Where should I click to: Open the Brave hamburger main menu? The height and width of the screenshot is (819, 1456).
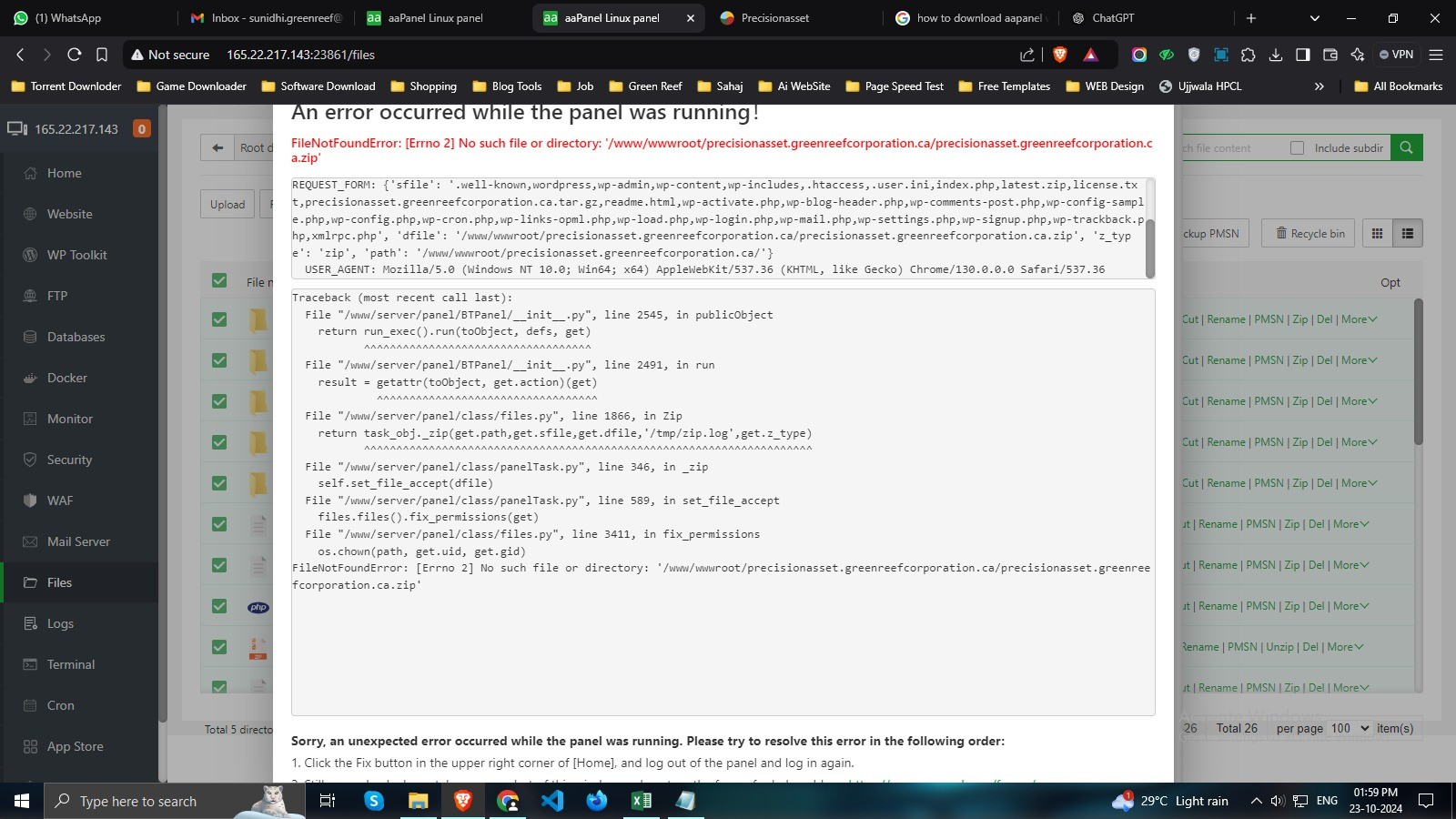(x=1436, y=55)
